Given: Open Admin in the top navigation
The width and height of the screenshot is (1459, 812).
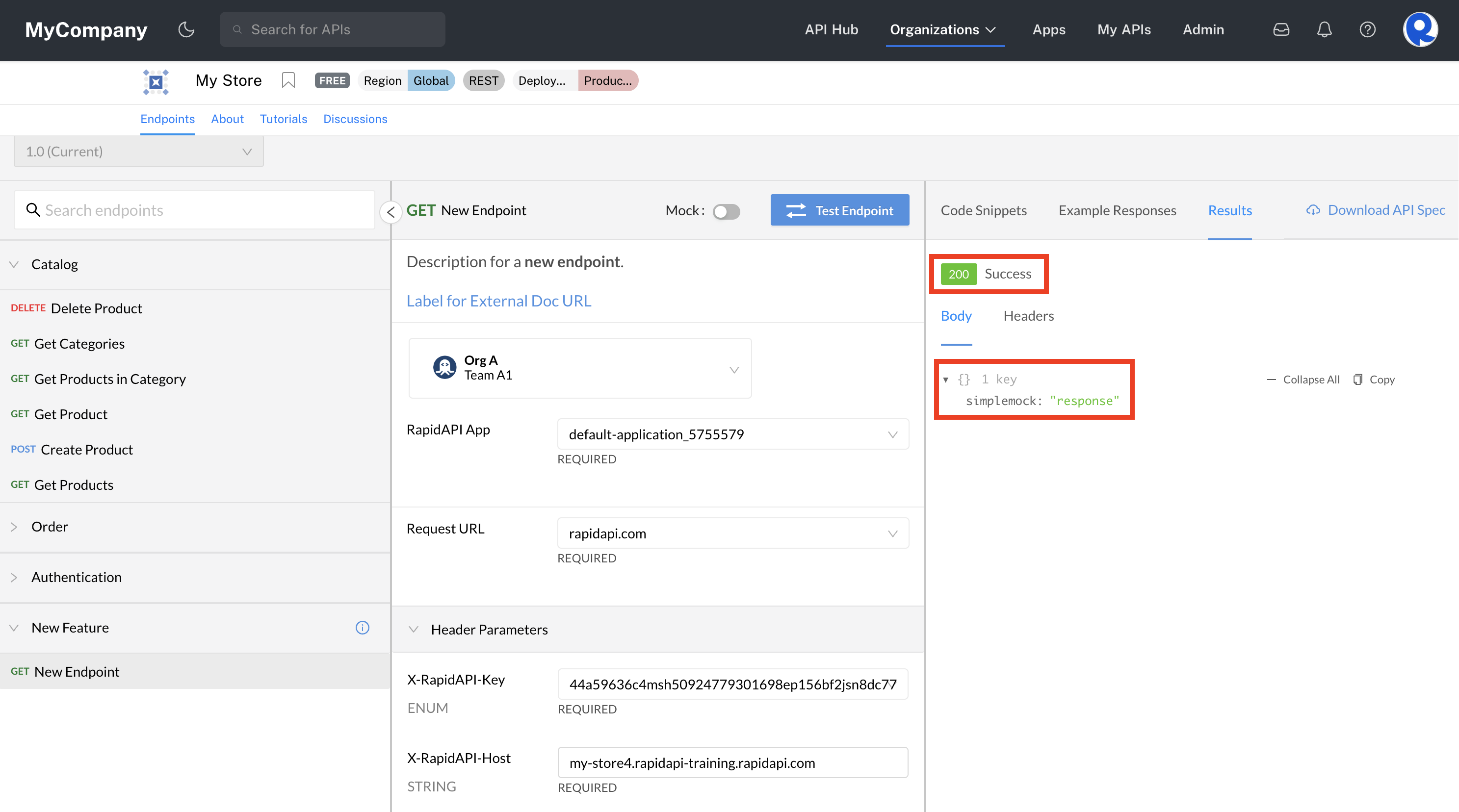Looking at the screenshot, I should pyautogui.click(x=1203, y=29).
